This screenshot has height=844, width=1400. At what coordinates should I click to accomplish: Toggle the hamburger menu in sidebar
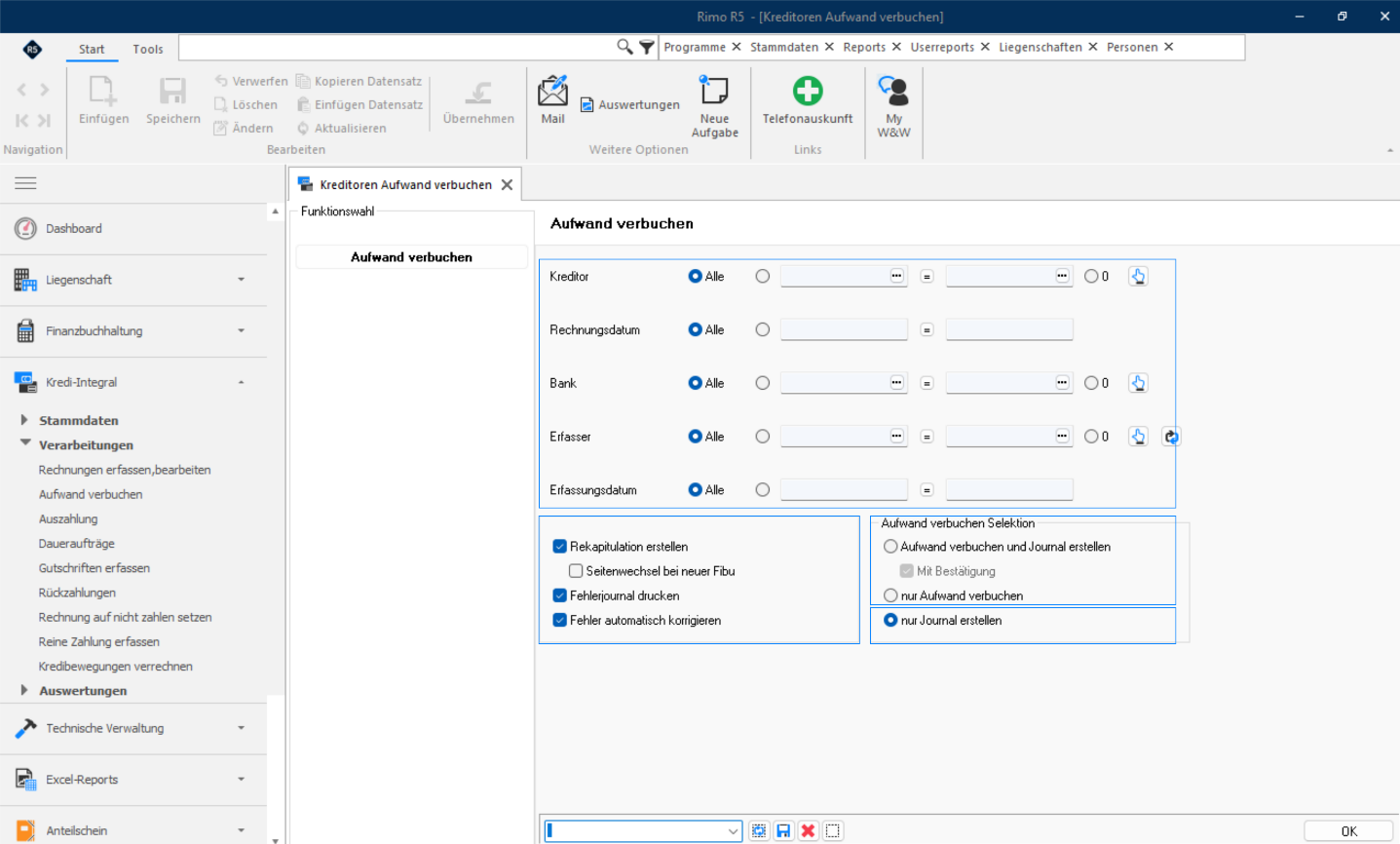pos(25,182)
